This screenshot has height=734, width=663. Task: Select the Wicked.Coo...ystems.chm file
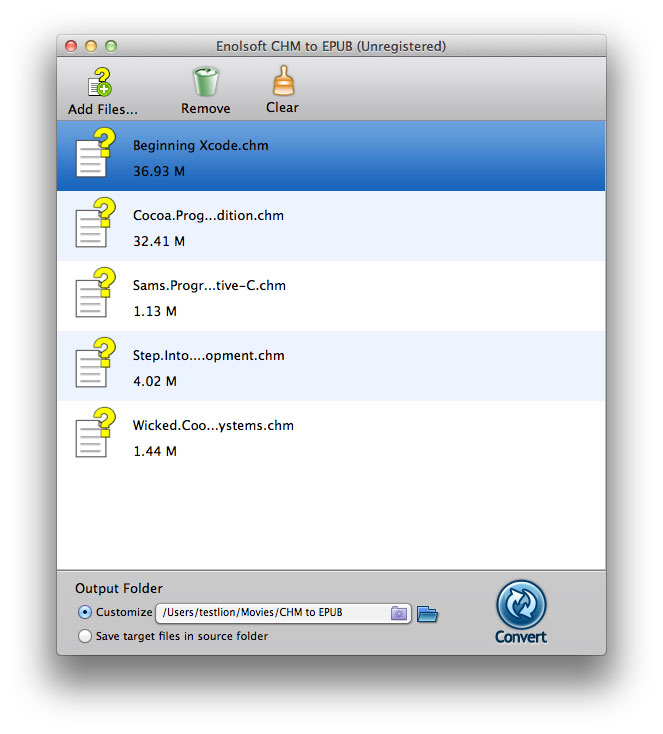(x=331, y=436)
